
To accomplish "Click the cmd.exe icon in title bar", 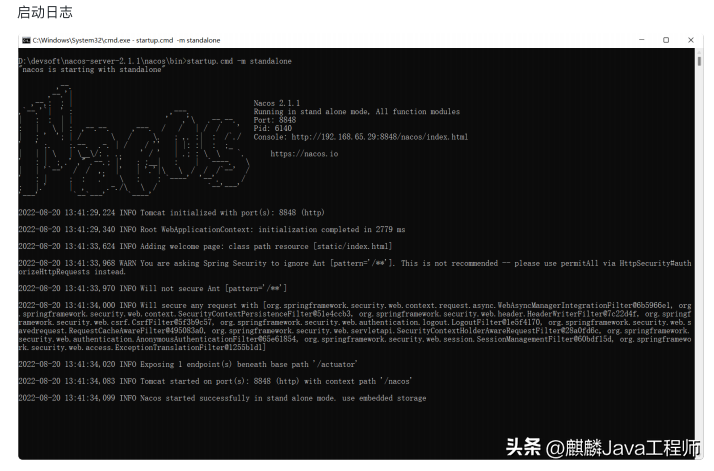I will tap(26, 41).
